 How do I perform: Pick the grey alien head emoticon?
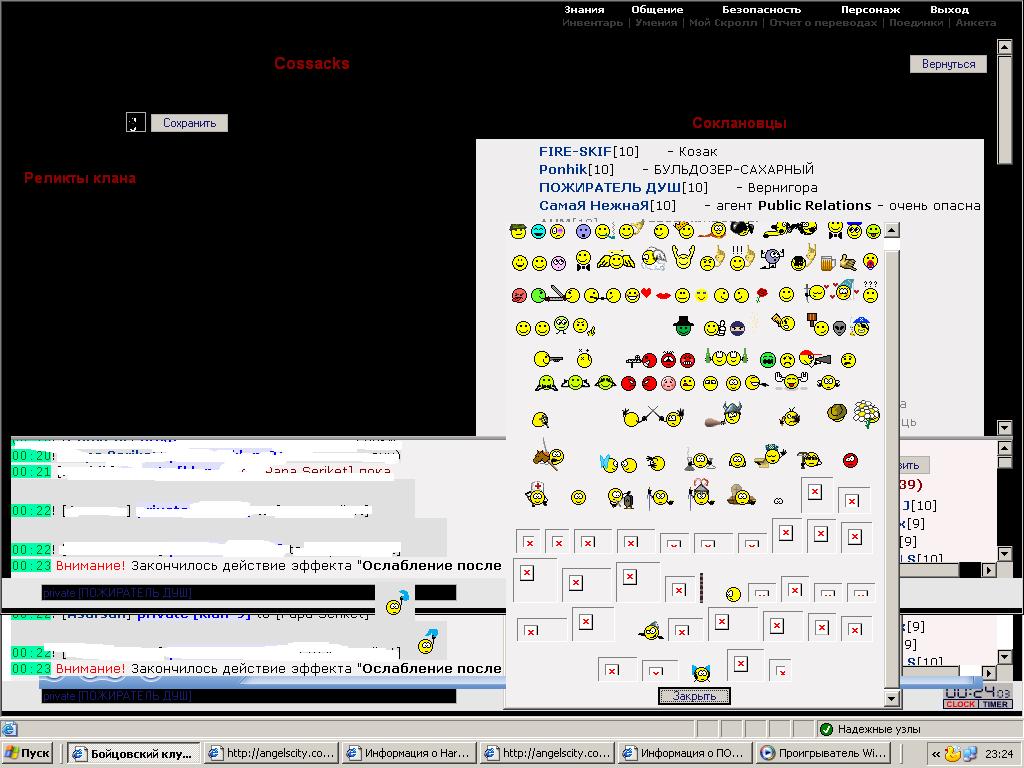[x=839, y=328]
